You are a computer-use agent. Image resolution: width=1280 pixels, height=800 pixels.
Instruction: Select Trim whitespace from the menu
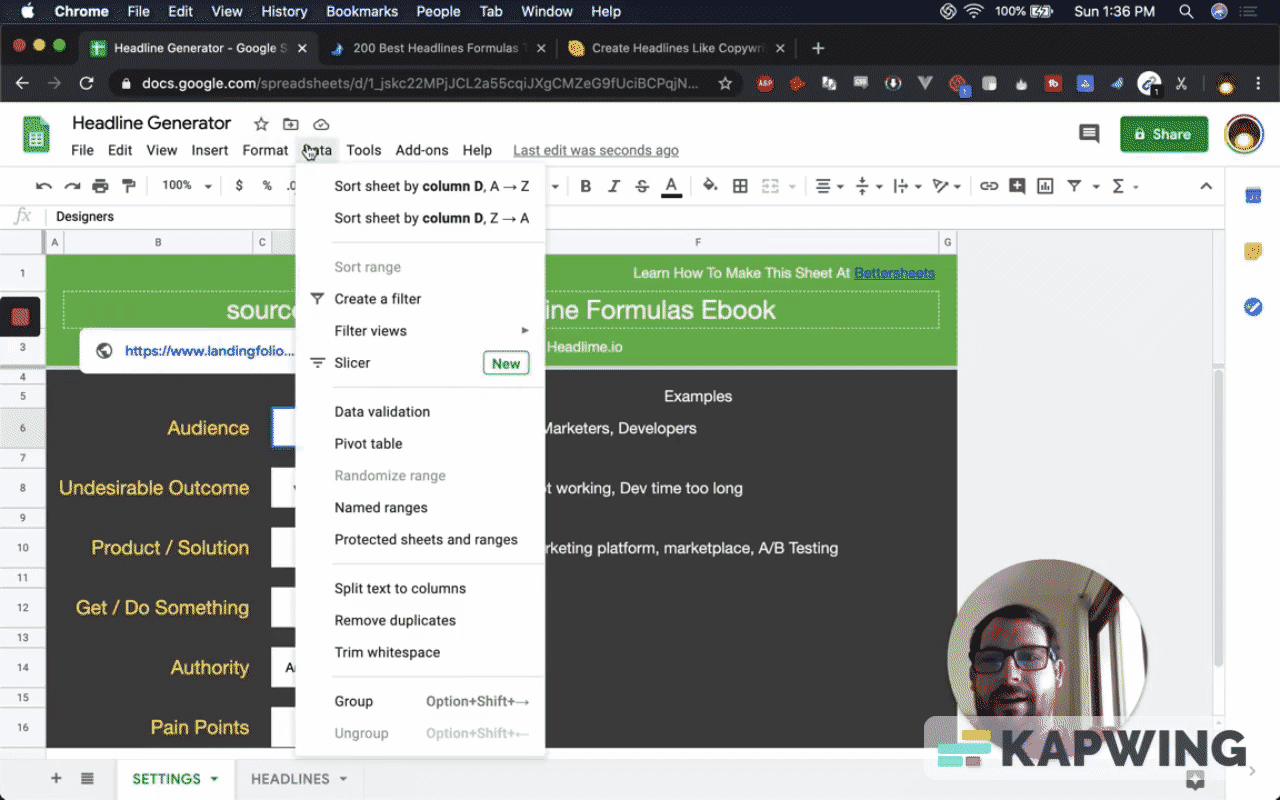click(x=420, y=653)
